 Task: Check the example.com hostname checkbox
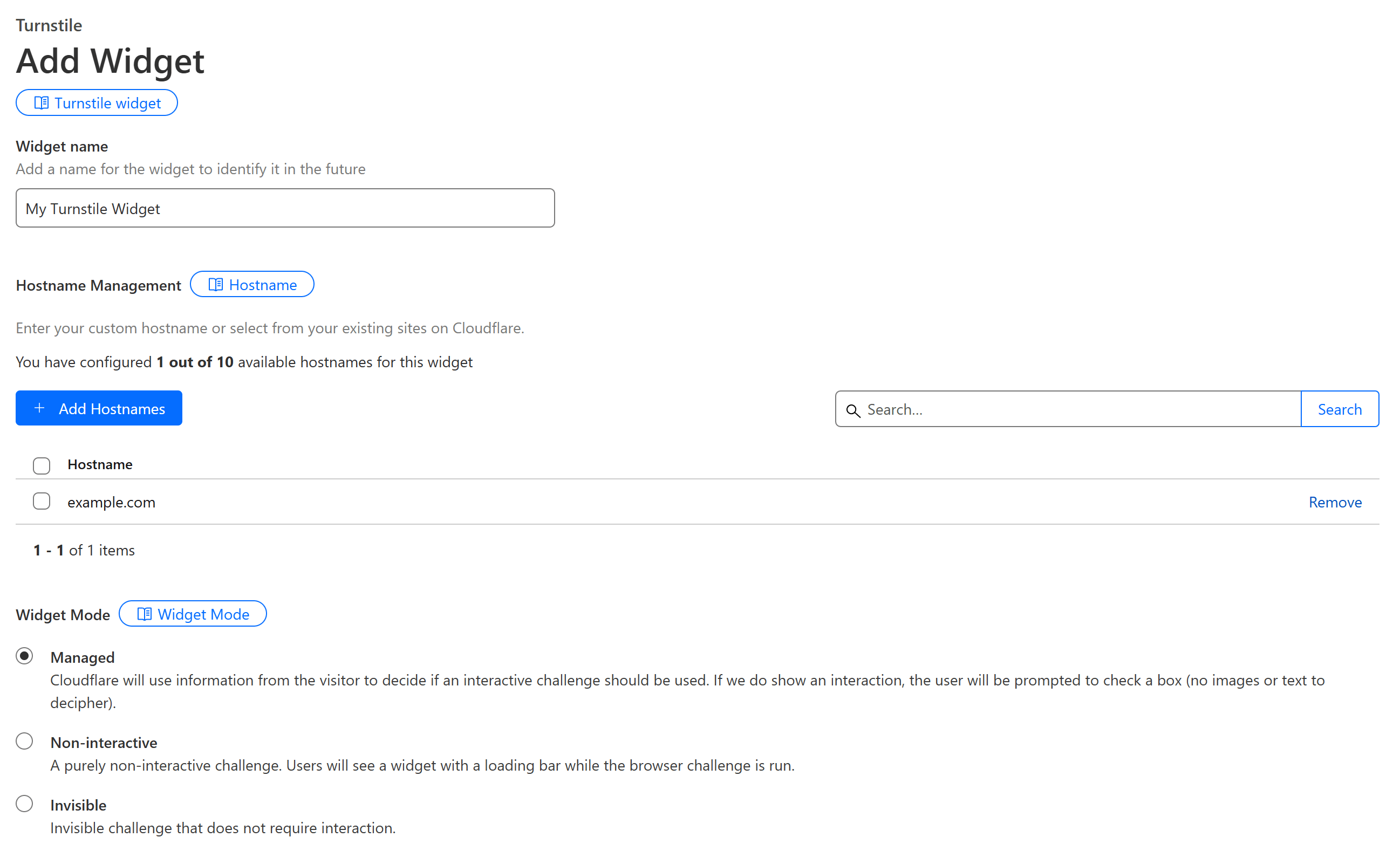(x=42, y=501)
